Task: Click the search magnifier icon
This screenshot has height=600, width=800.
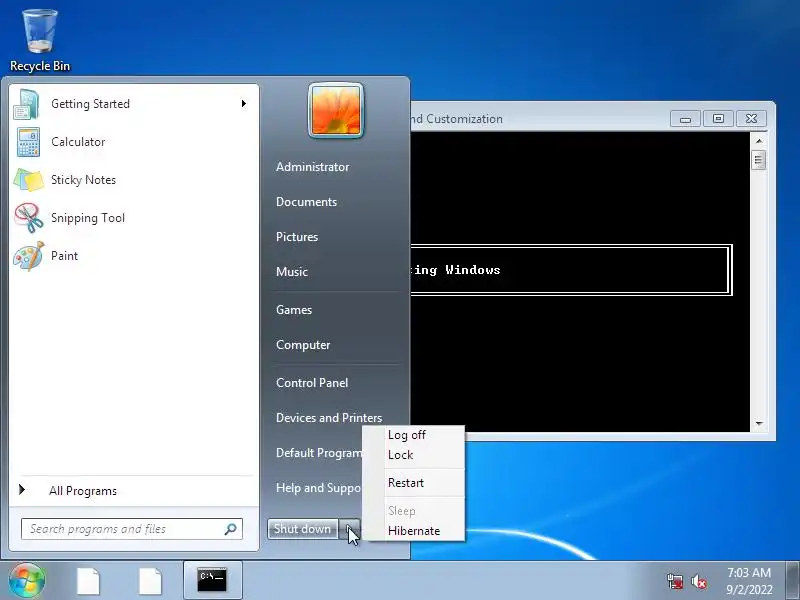Action: [231, 529]
